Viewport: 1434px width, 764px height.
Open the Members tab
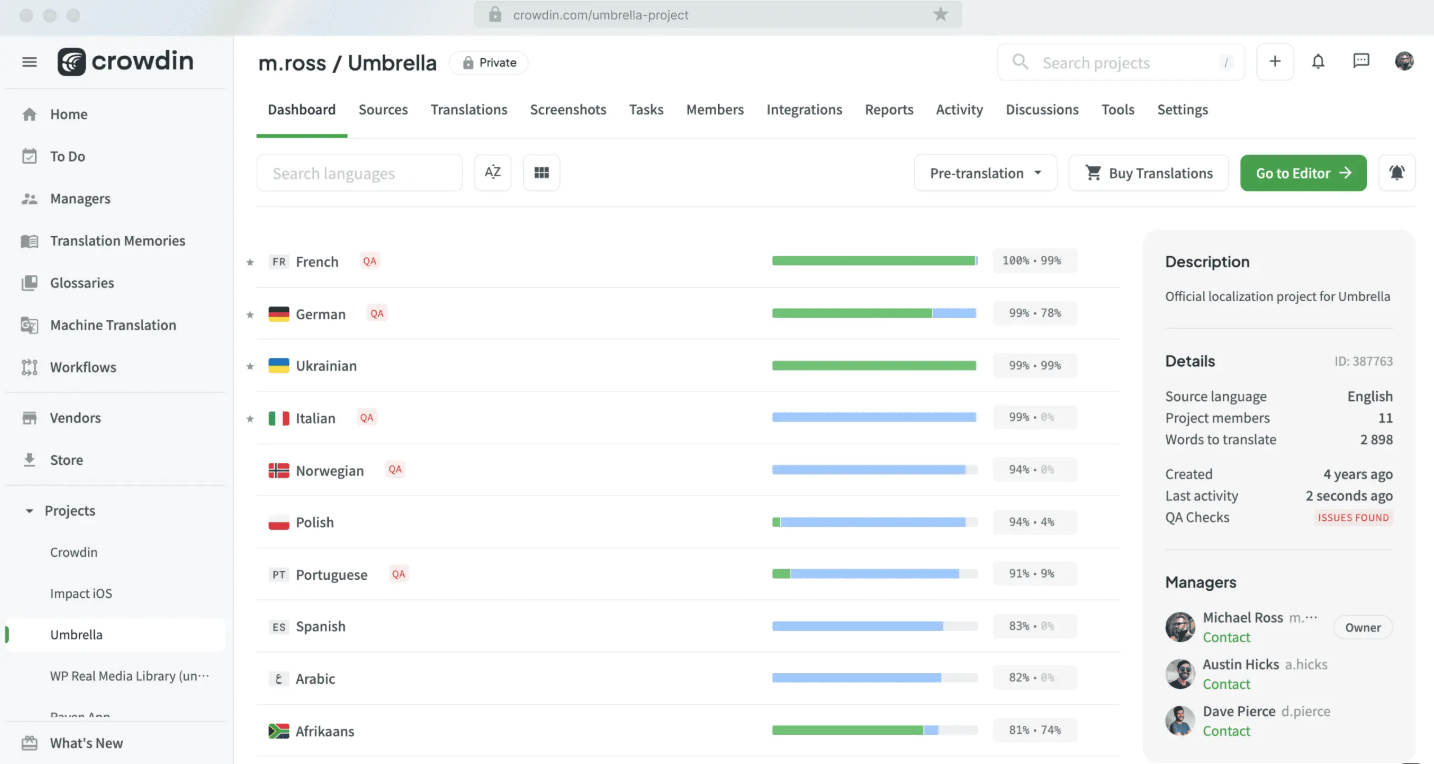715,110
